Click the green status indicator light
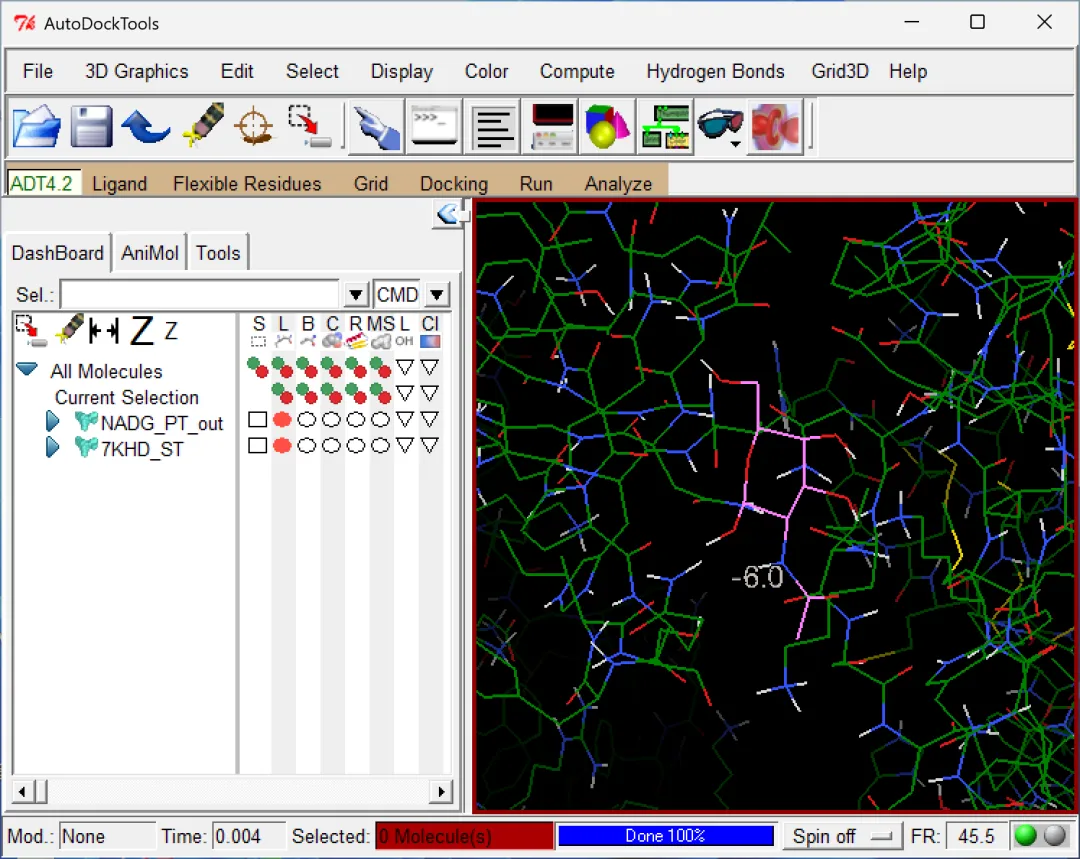 1025,836
